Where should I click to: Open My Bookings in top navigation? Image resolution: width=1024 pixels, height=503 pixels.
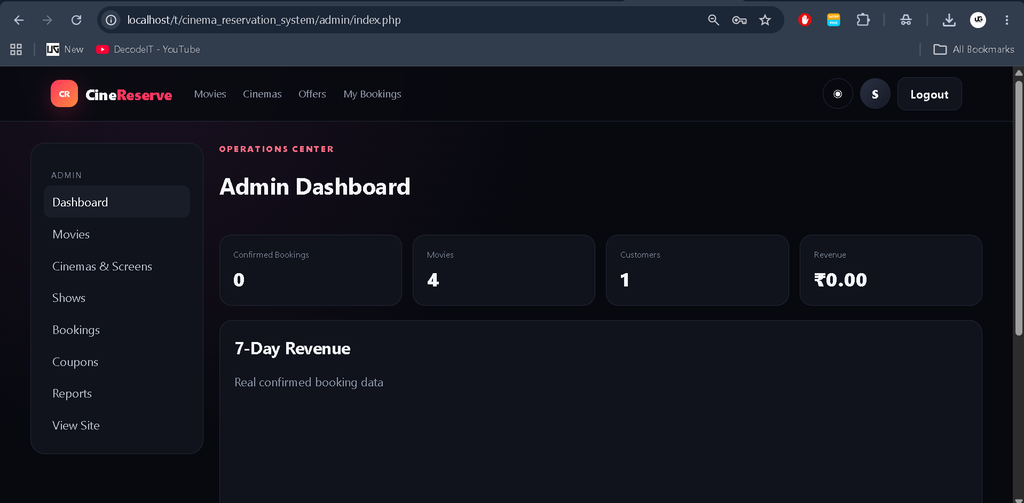click(x=372, y=94)
